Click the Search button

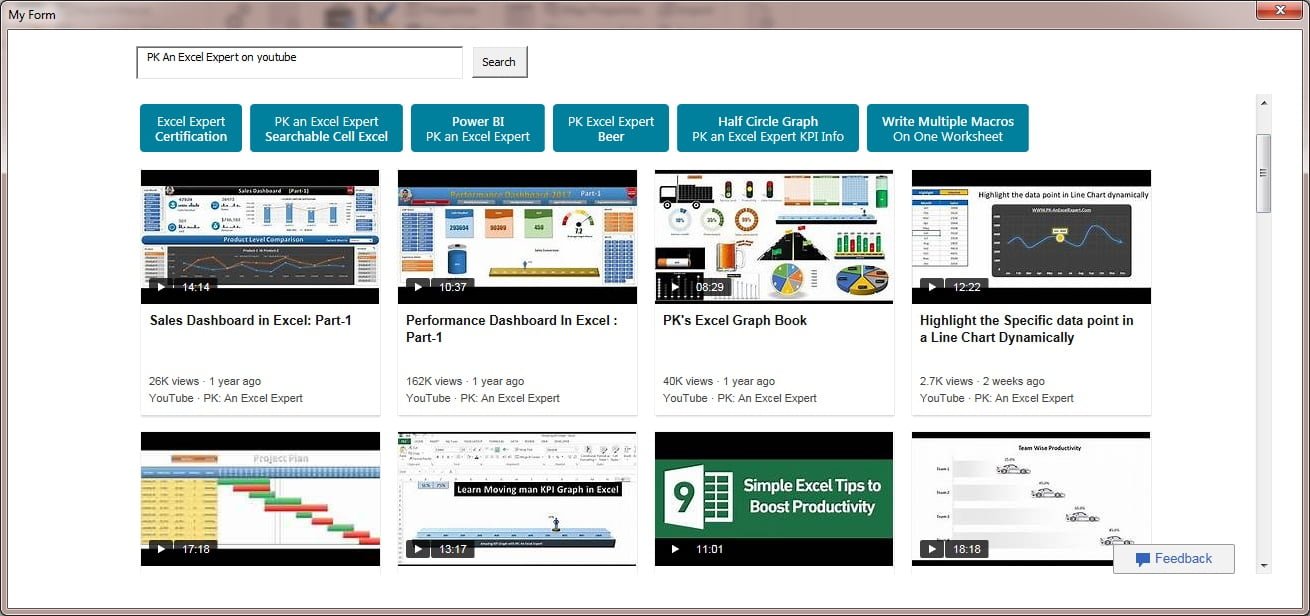point(499,62)
